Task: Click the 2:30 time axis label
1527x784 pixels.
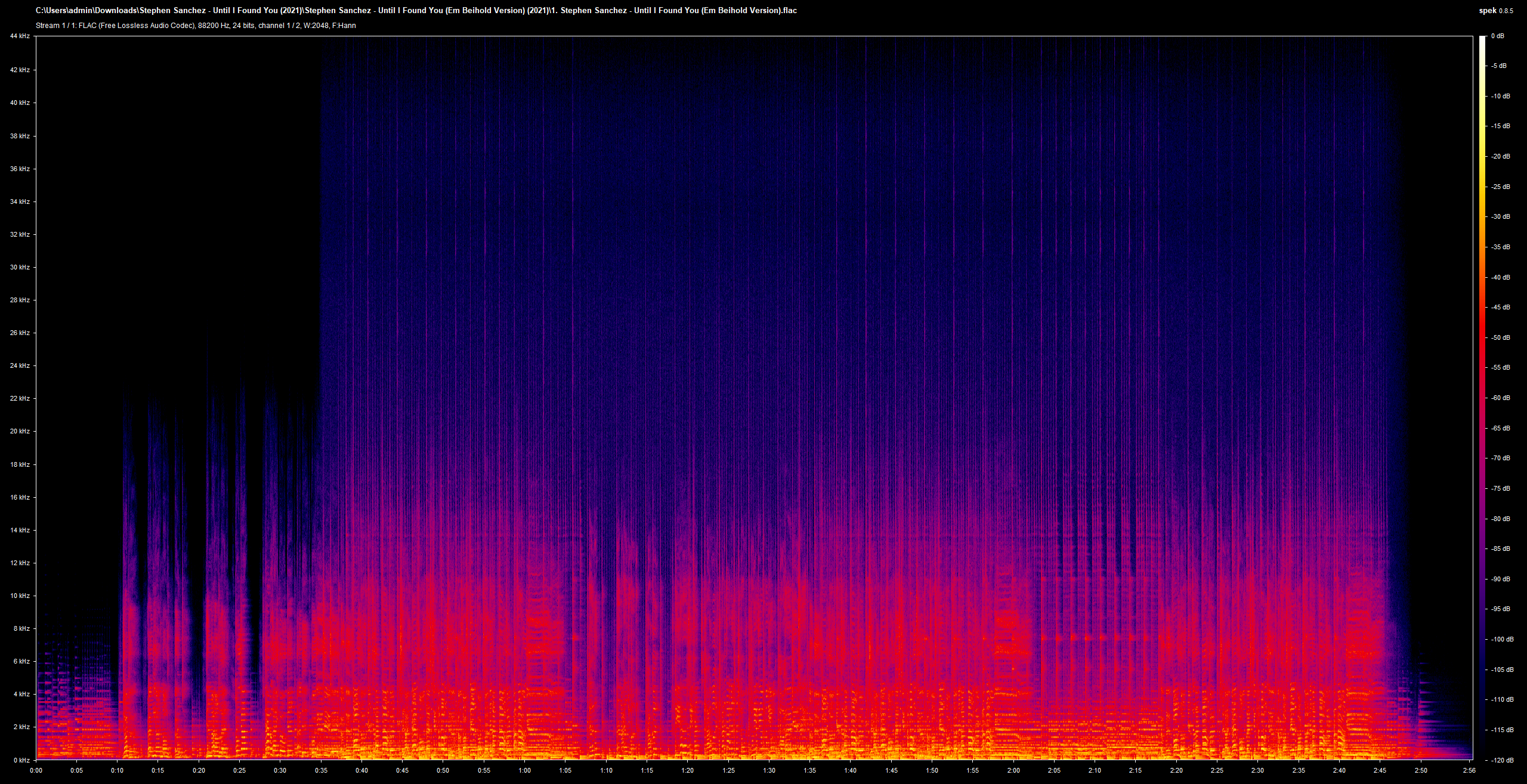Action: tap(1257, 770)
